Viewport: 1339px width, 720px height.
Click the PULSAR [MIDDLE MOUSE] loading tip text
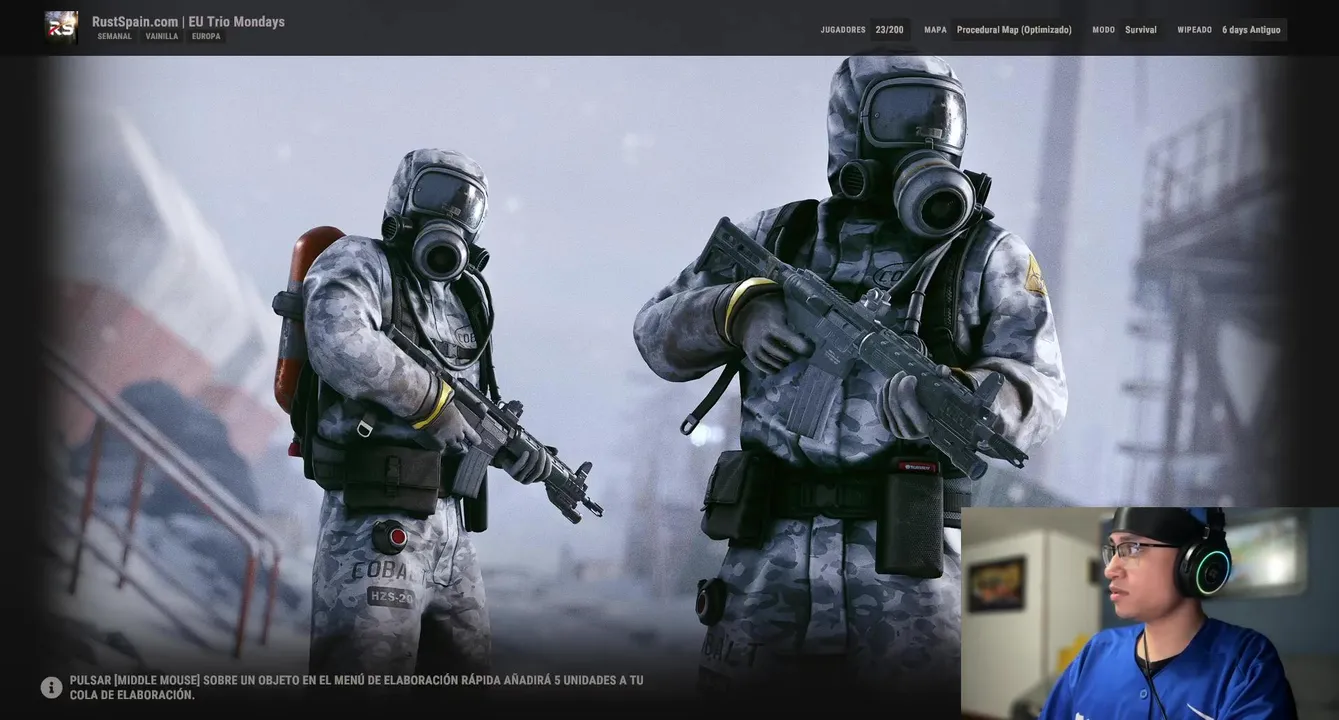click(x=356, y=687)
